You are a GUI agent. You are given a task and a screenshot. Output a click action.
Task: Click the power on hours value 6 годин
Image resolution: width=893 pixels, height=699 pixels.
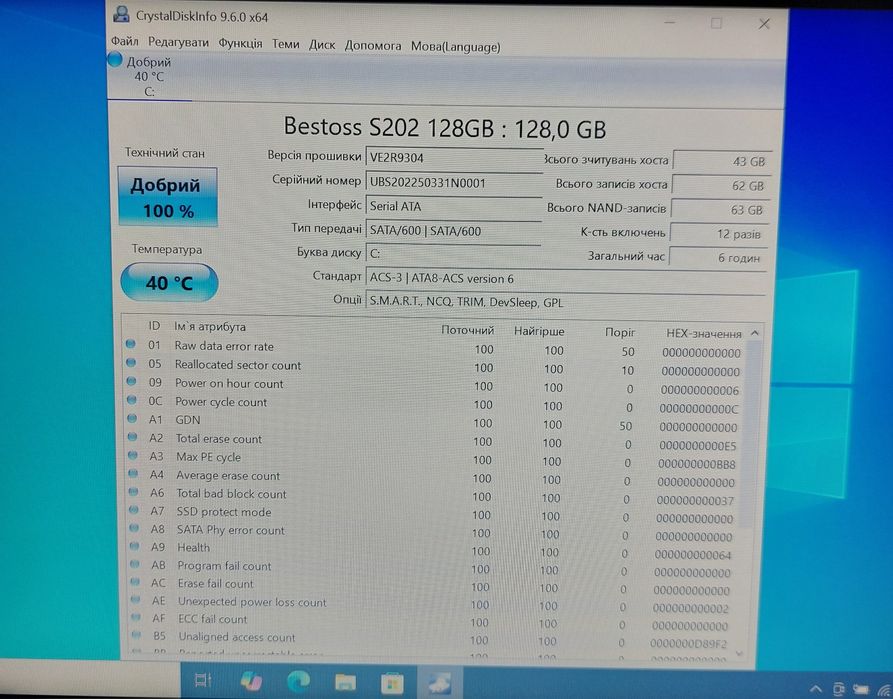717,257
